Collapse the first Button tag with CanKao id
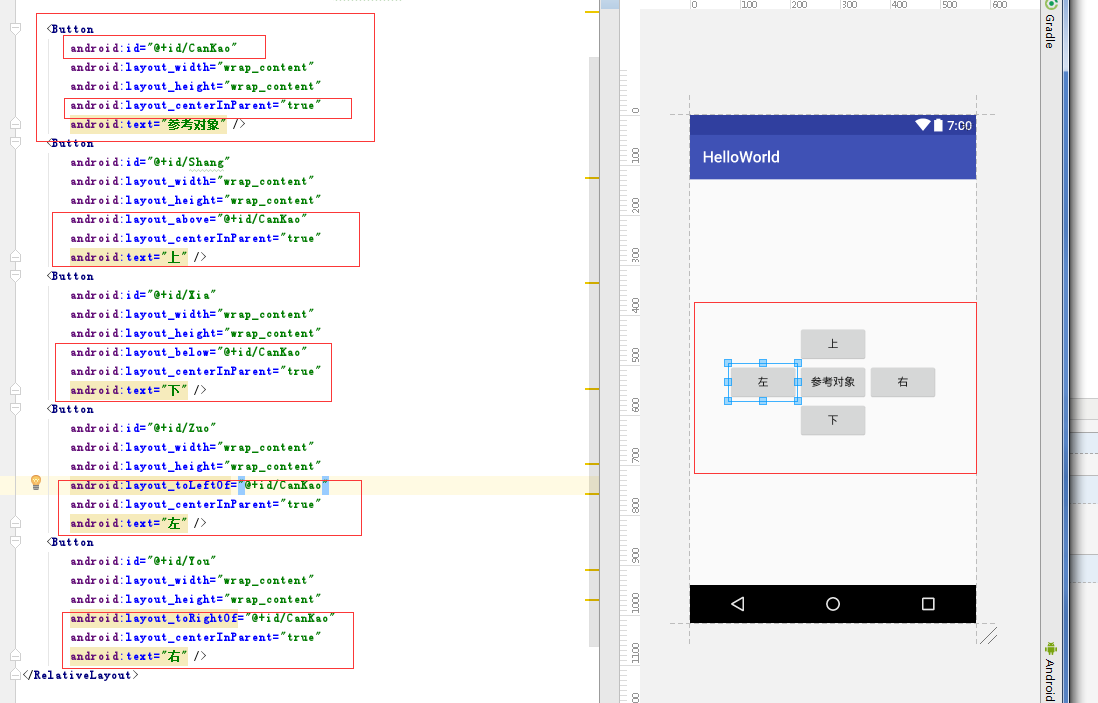 coord(15,29)
